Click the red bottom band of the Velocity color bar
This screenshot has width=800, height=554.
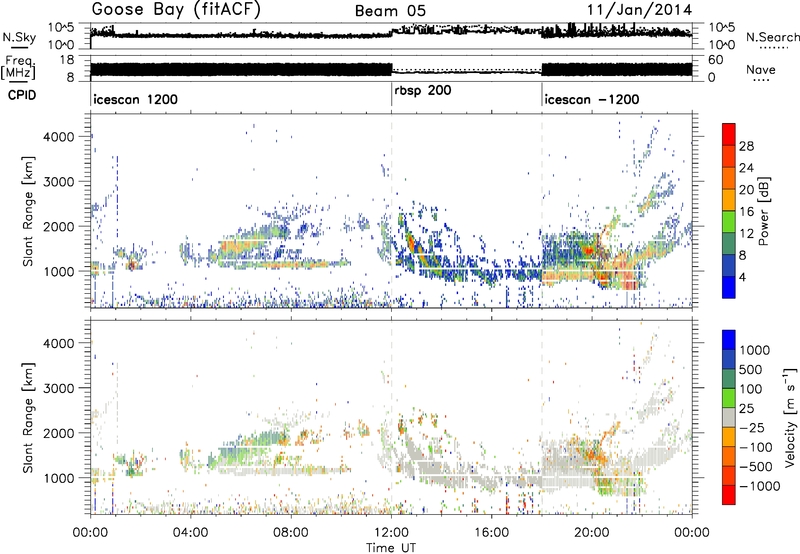tap(729, 494)
